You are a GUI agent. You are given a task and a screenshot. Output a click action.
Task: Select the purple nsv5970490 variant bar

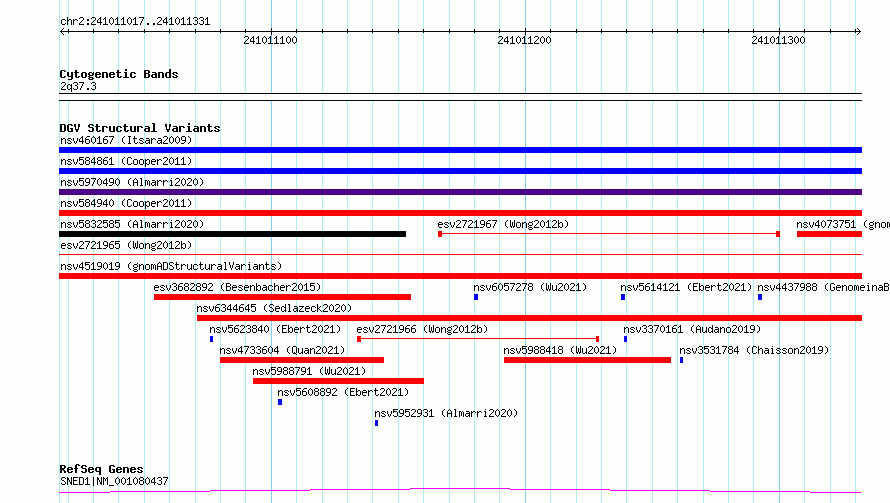coord(460,192)
